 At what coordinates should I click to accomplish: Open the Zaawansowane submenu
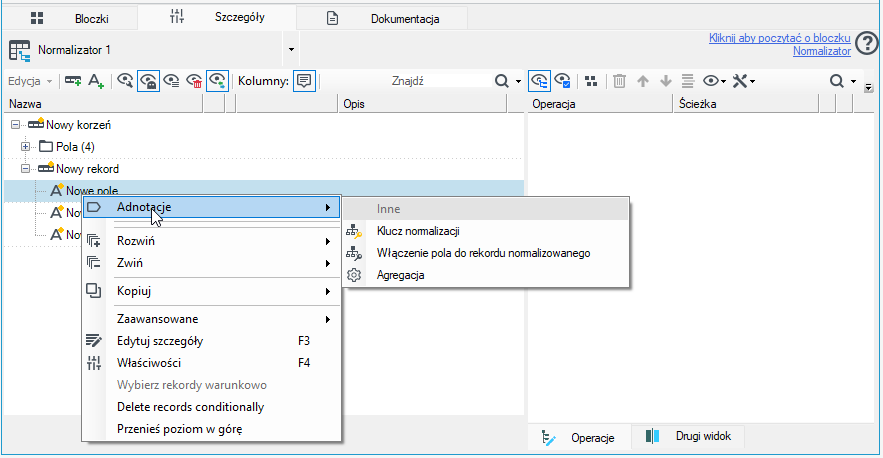tap(212, 319)
